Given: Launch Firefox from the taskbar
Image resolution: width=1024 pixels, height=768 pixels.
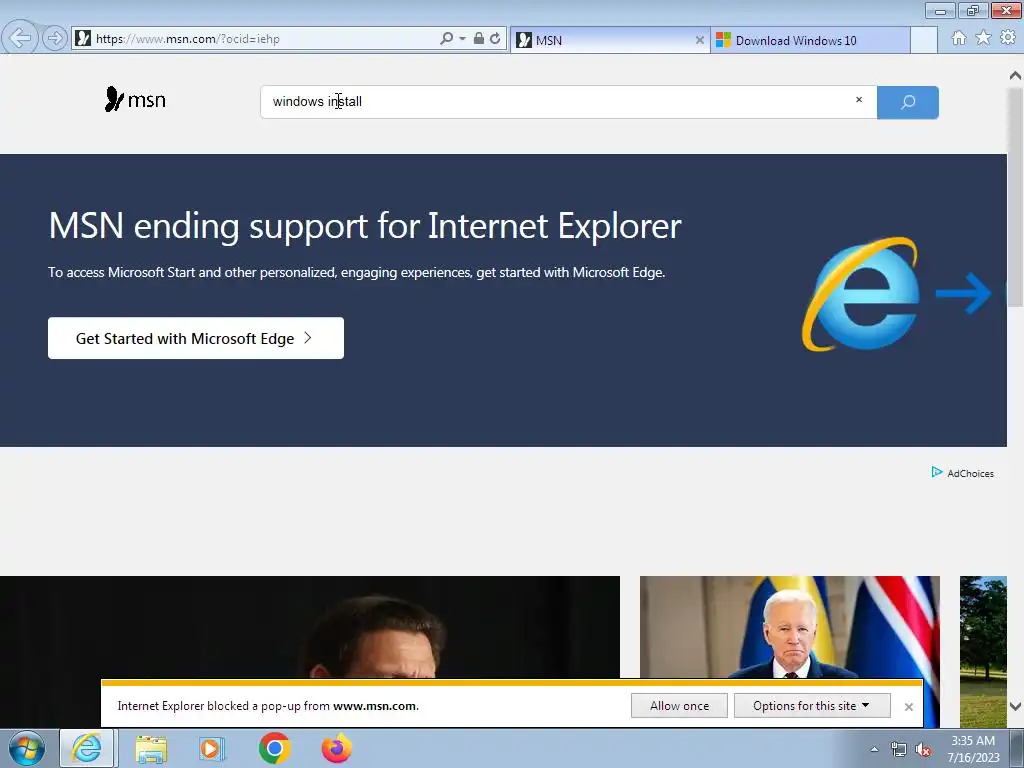Looking at the screenshot, I should 337,748.
